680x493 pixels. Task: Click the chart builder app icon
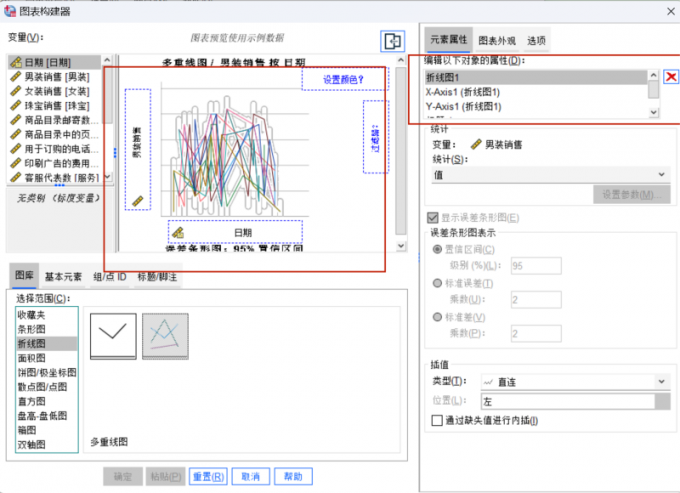point(10,11)
